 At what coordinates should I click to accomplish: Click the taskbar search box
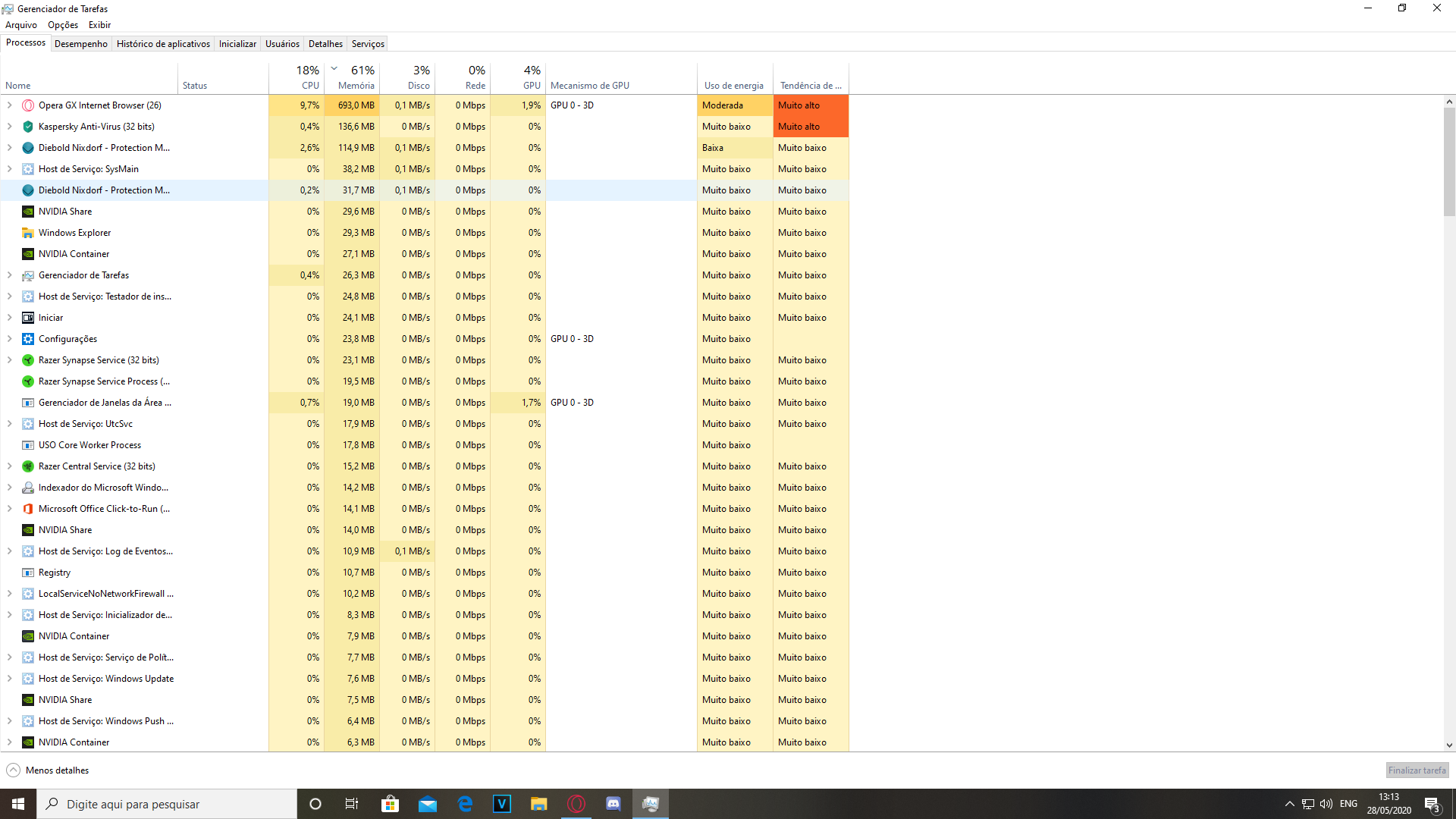167,804
